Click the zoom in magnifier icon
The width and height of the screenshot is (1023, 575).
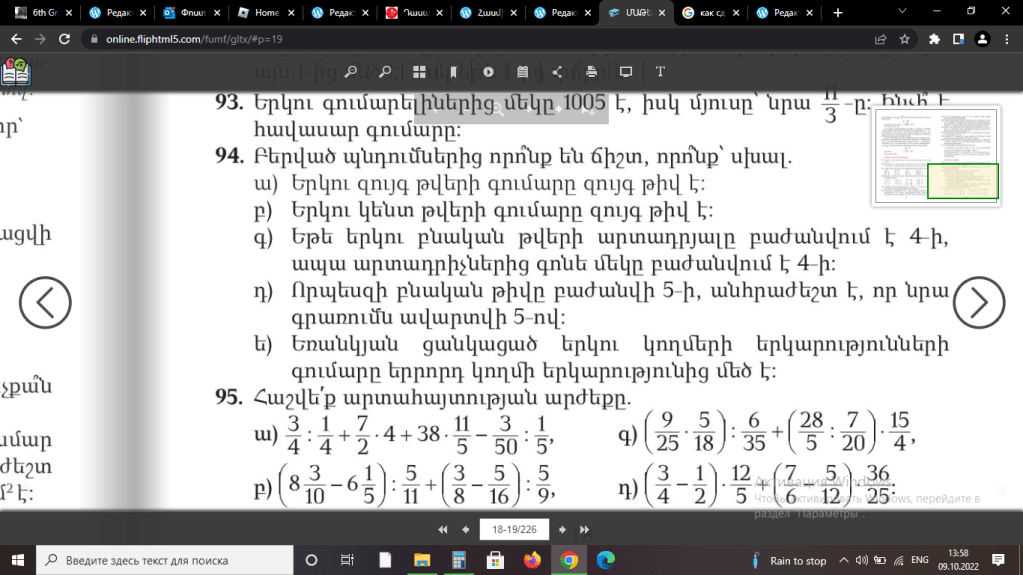(350, 72)
